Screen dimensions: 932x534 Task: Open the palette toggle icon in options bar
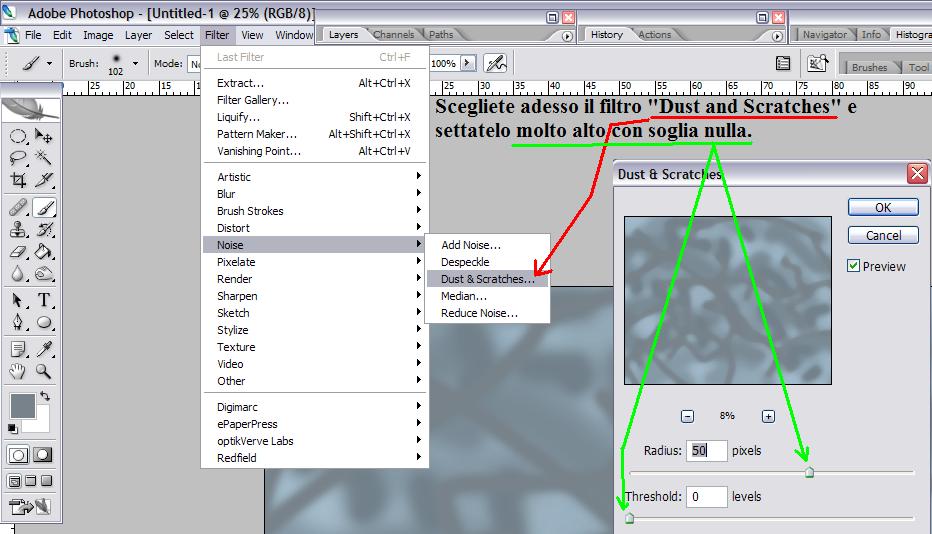(x=783, y=63)
